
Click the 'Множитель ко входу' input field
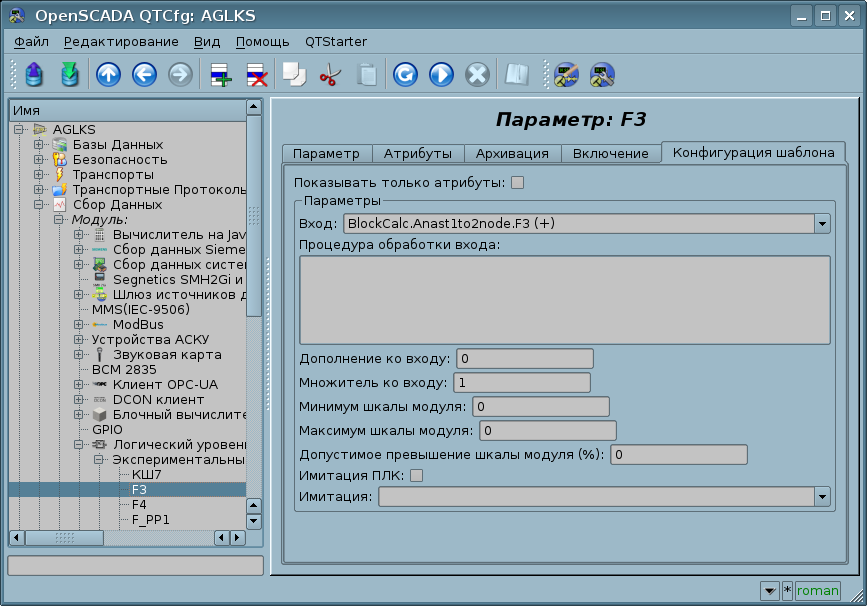(x=521, y=382)
